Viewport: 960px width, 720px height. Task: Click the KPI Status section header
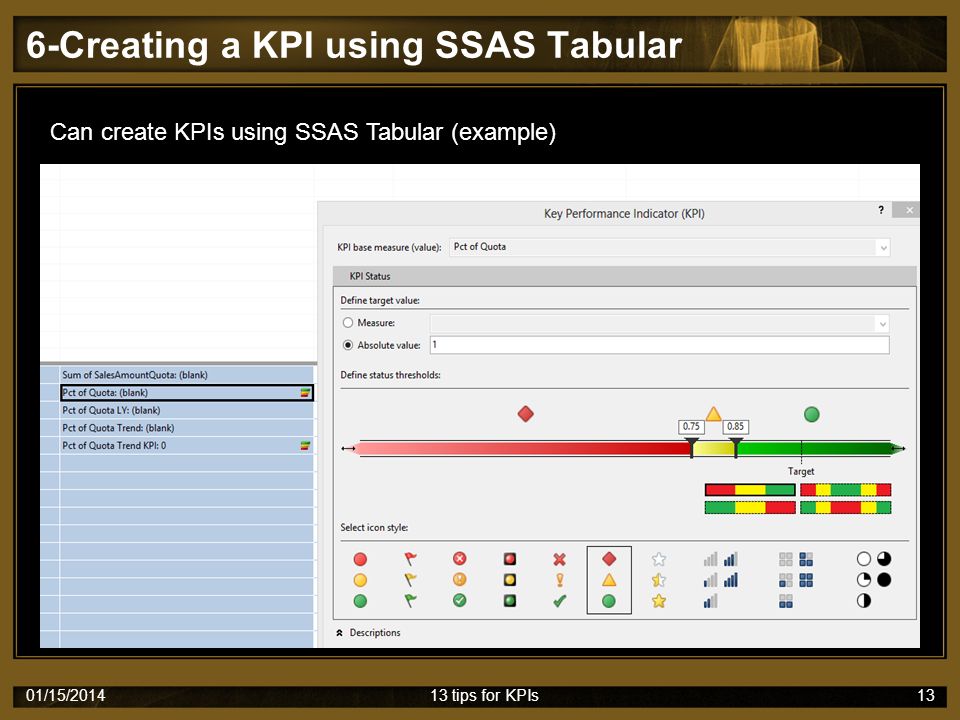pyautogui.click(x=624, y=276)
